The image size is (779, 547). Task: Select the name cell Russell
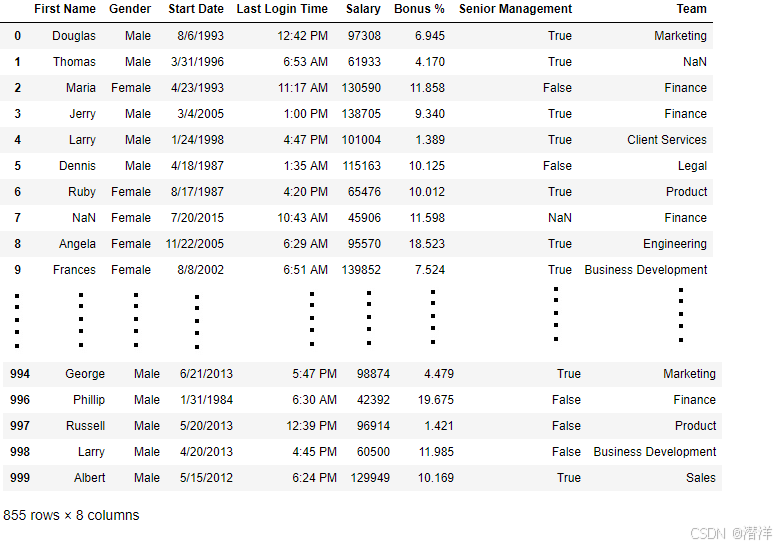pyautogui.click(x=85, y=426)
